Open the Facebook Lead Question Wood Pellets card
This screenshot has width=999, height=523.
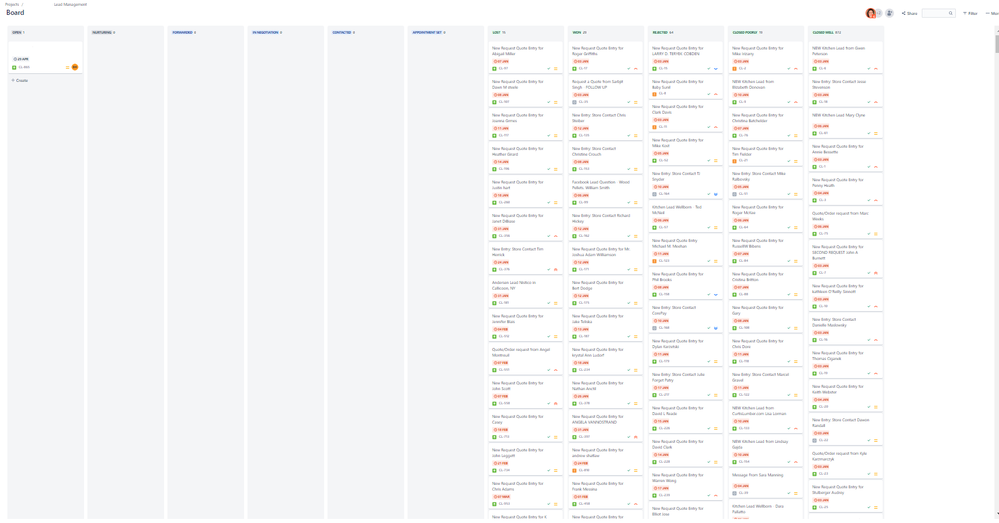click(x=605, y=192)
